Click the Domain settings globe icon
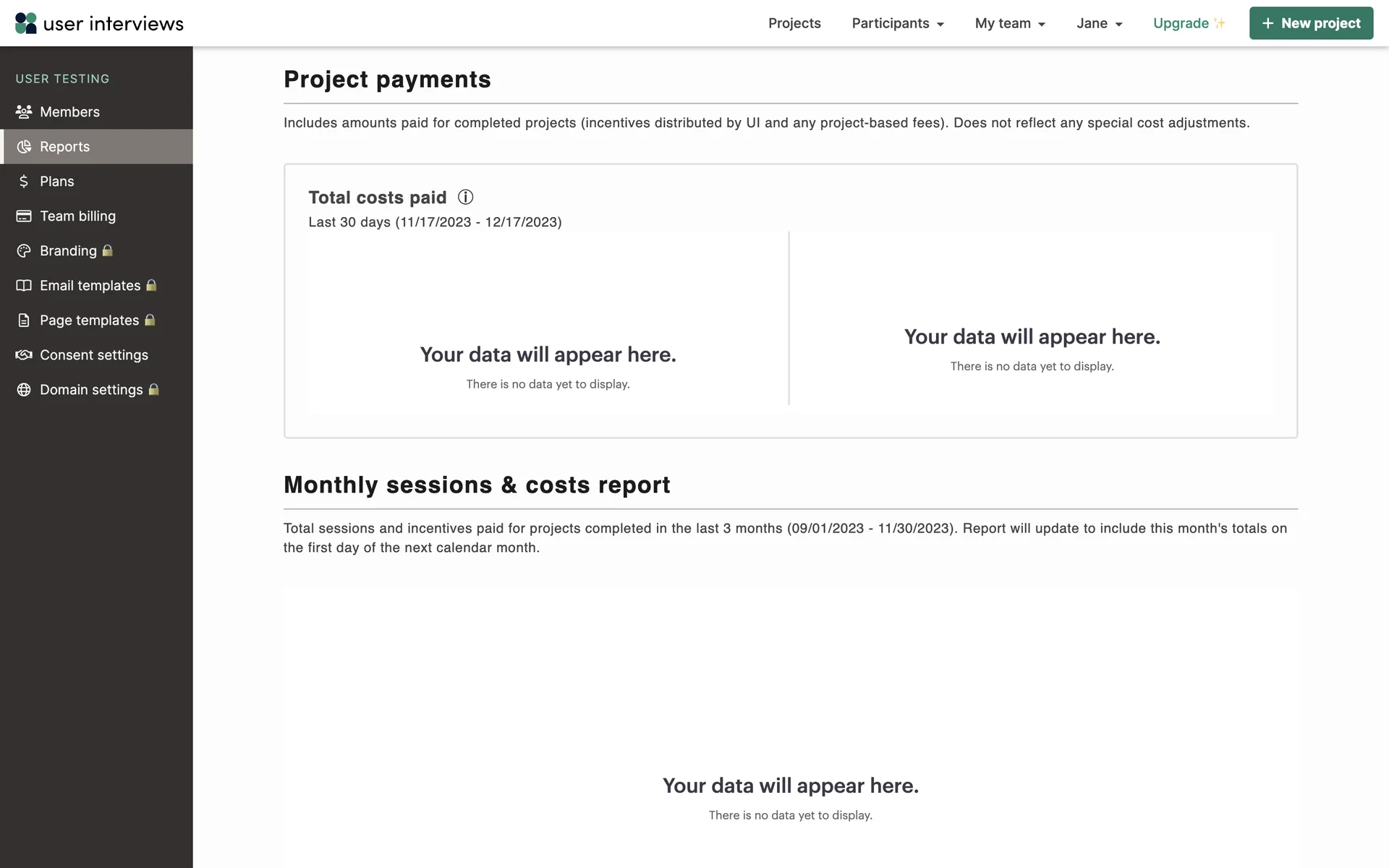 tap(24, 390)
